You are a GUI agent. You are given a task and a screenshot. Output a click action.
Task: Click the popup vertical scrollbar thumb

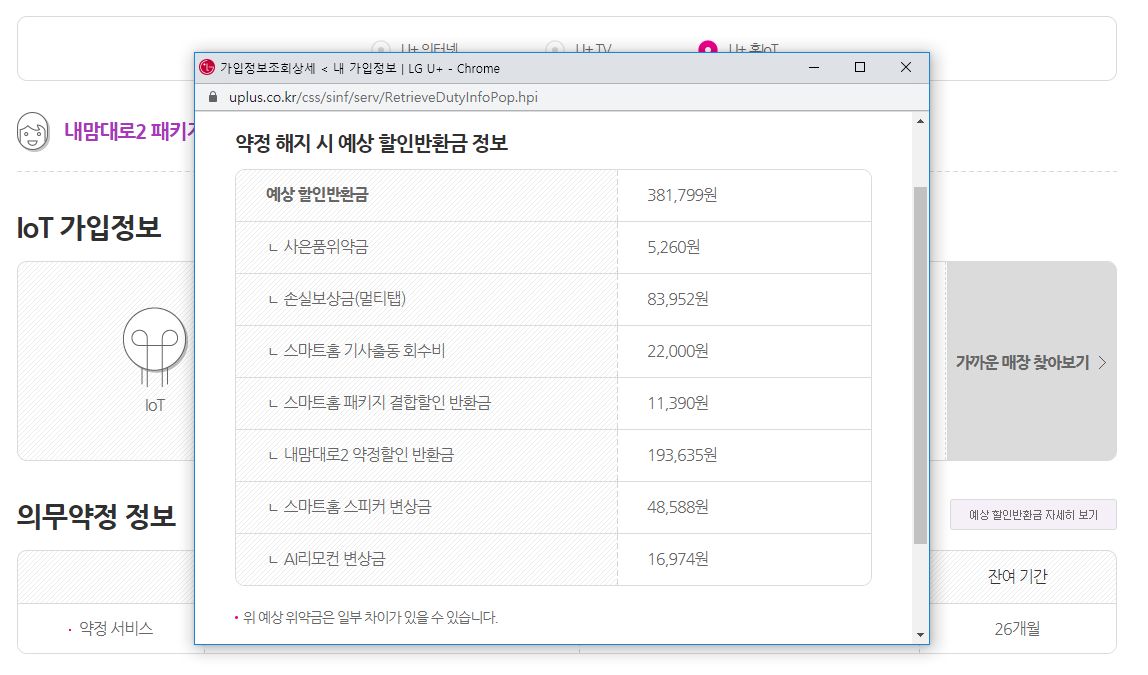(x=919, y=365)
